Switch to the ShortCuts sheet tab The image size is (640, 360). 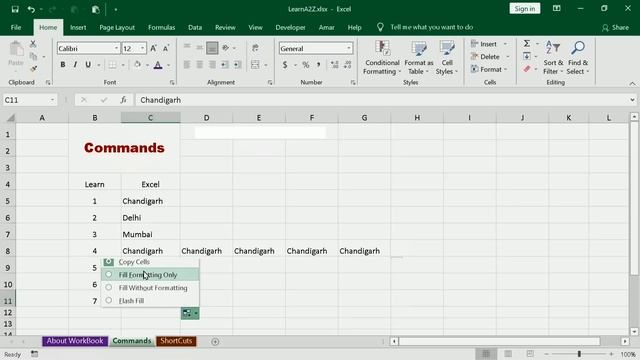[176, 341]
